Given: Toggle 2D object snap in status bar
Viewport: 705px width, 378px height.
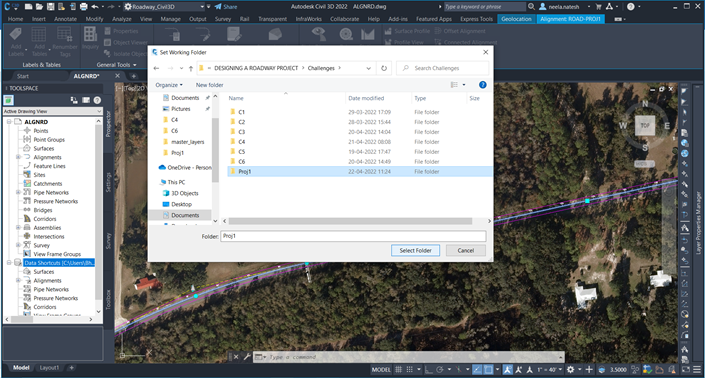Looking at the screenshot, I should point(488,369).
